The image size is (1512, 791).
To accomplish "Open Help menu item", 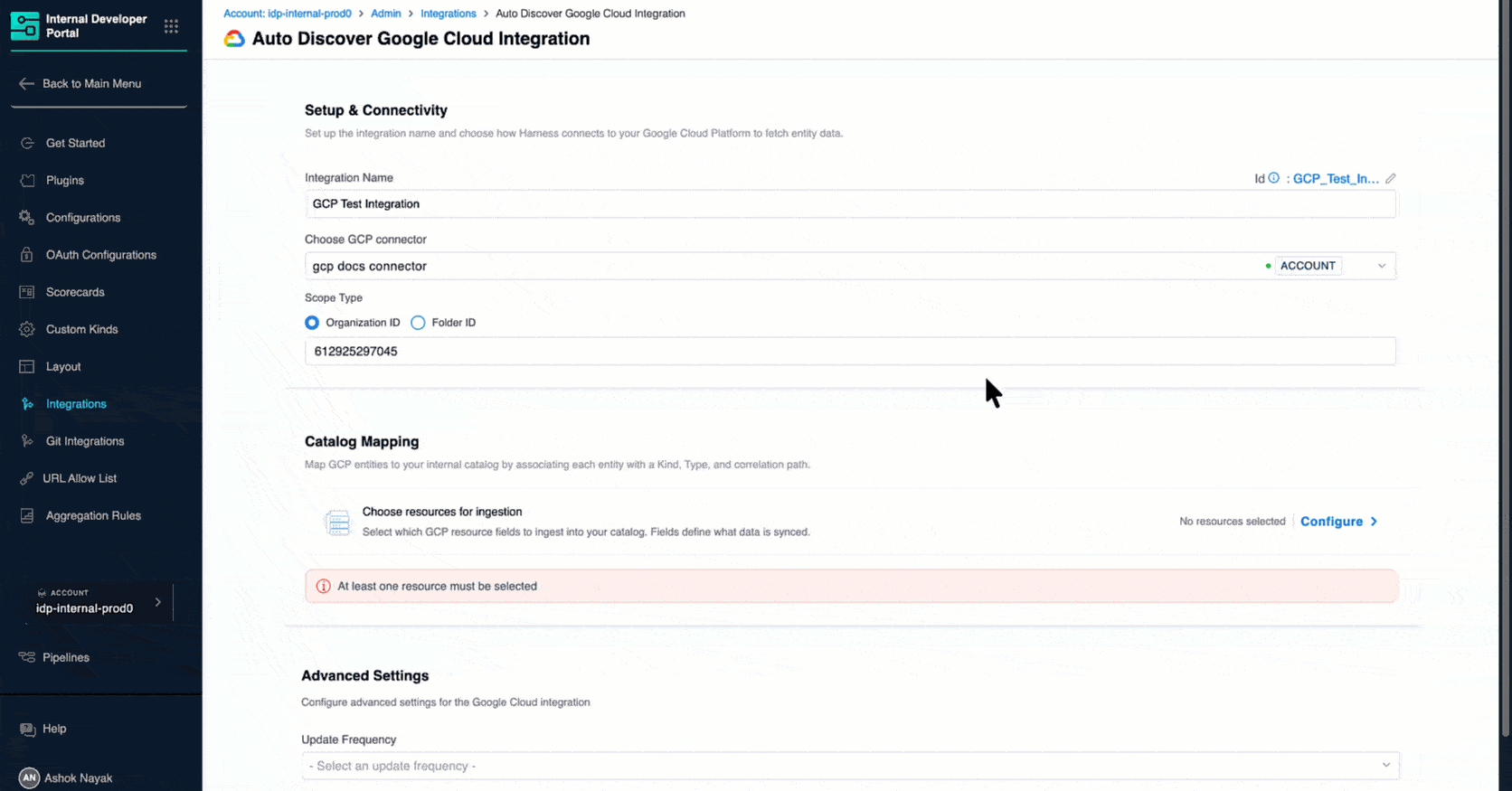I will click(x=54, y=729).
